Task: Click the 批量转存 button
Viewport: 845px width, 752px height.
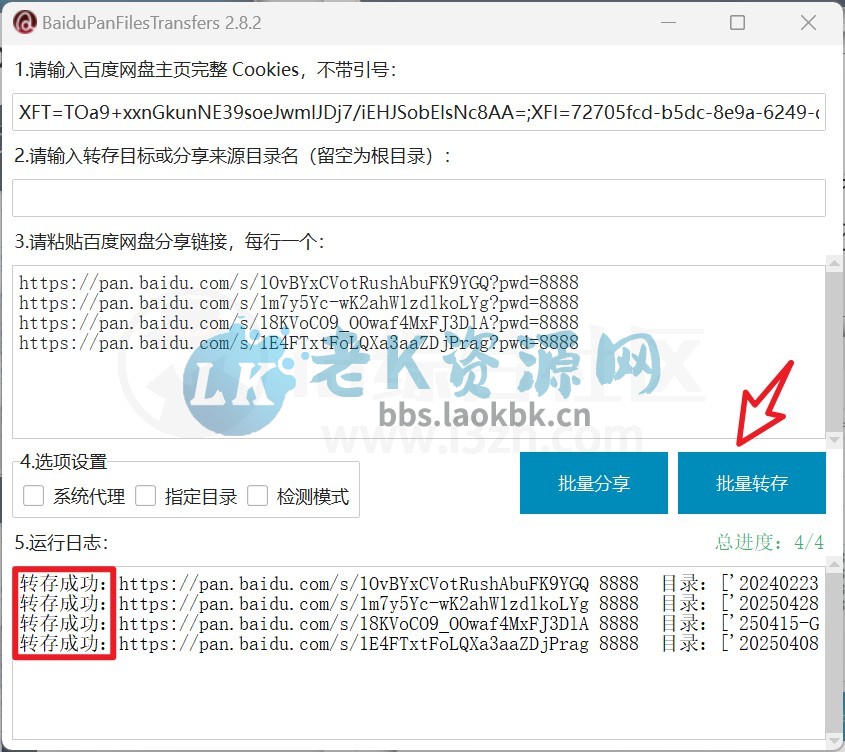Action: click(752, 483)
